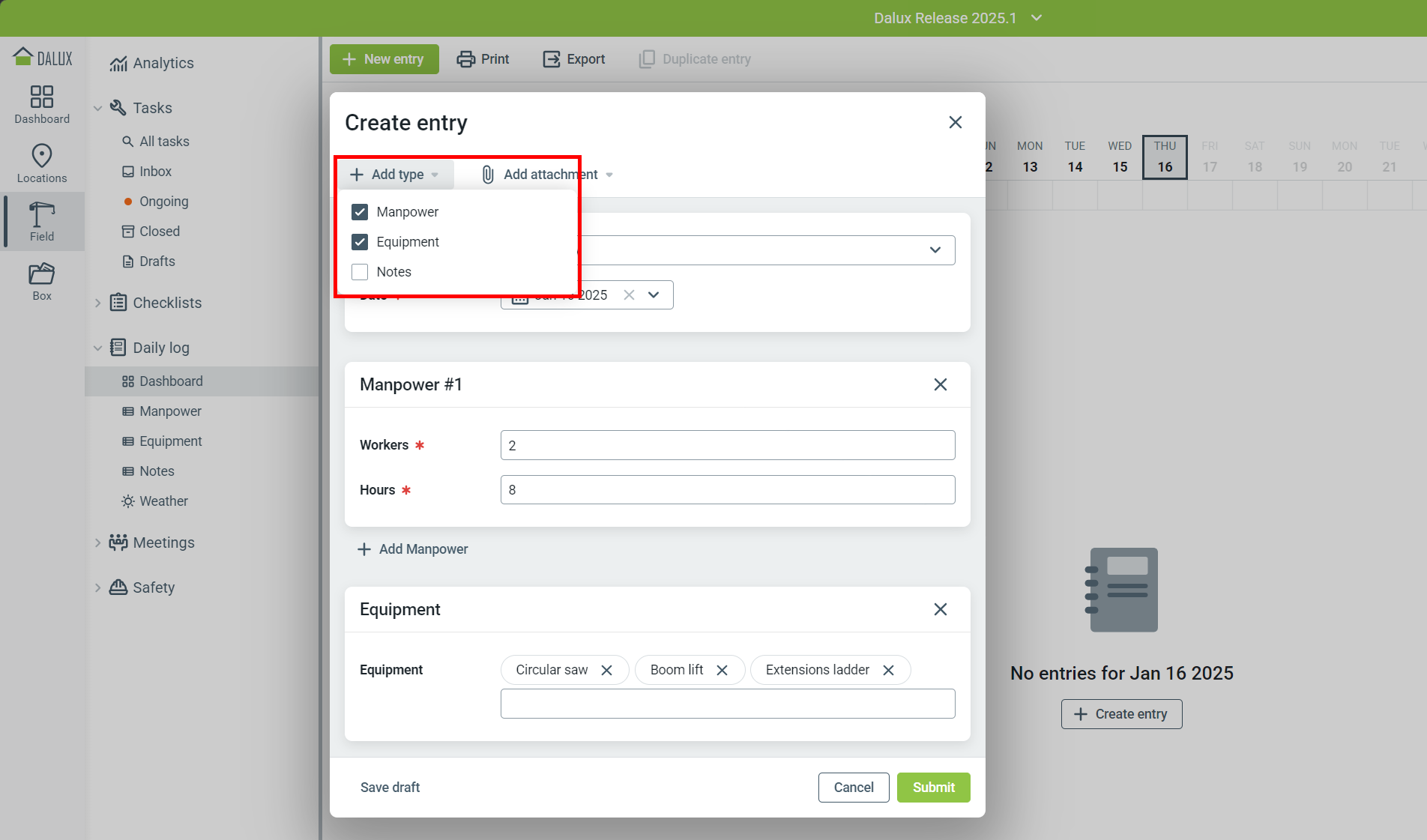The height and width of the screenshot is (840, 1427).
Task: Select Wednesday 15 in calendar strip
Action: [x=1120, y=157]
